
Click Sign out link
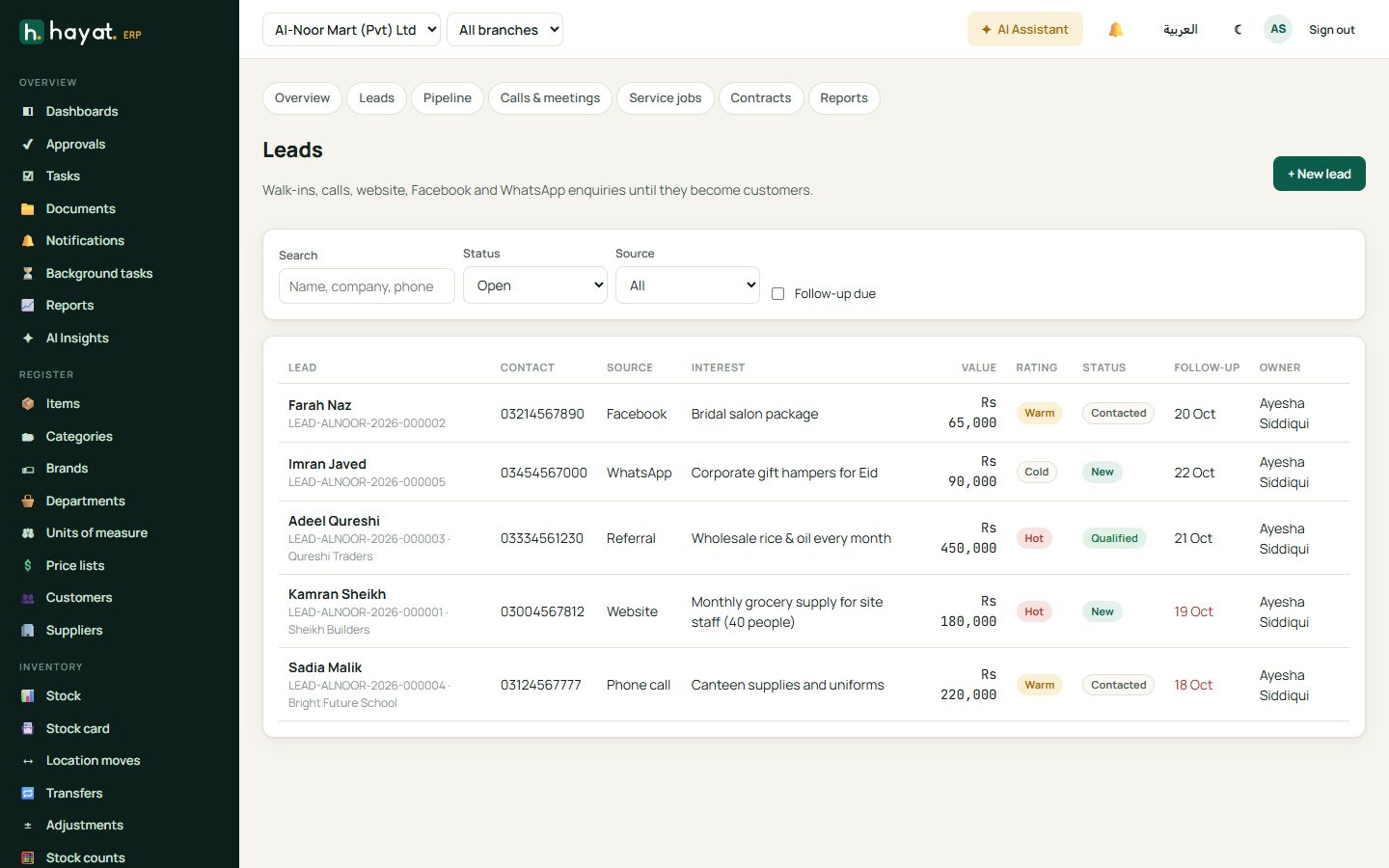1332,30
